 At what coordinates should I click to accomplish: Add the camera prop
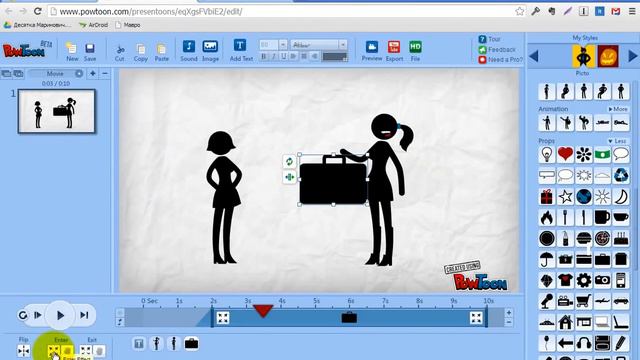tap(602, 280)
